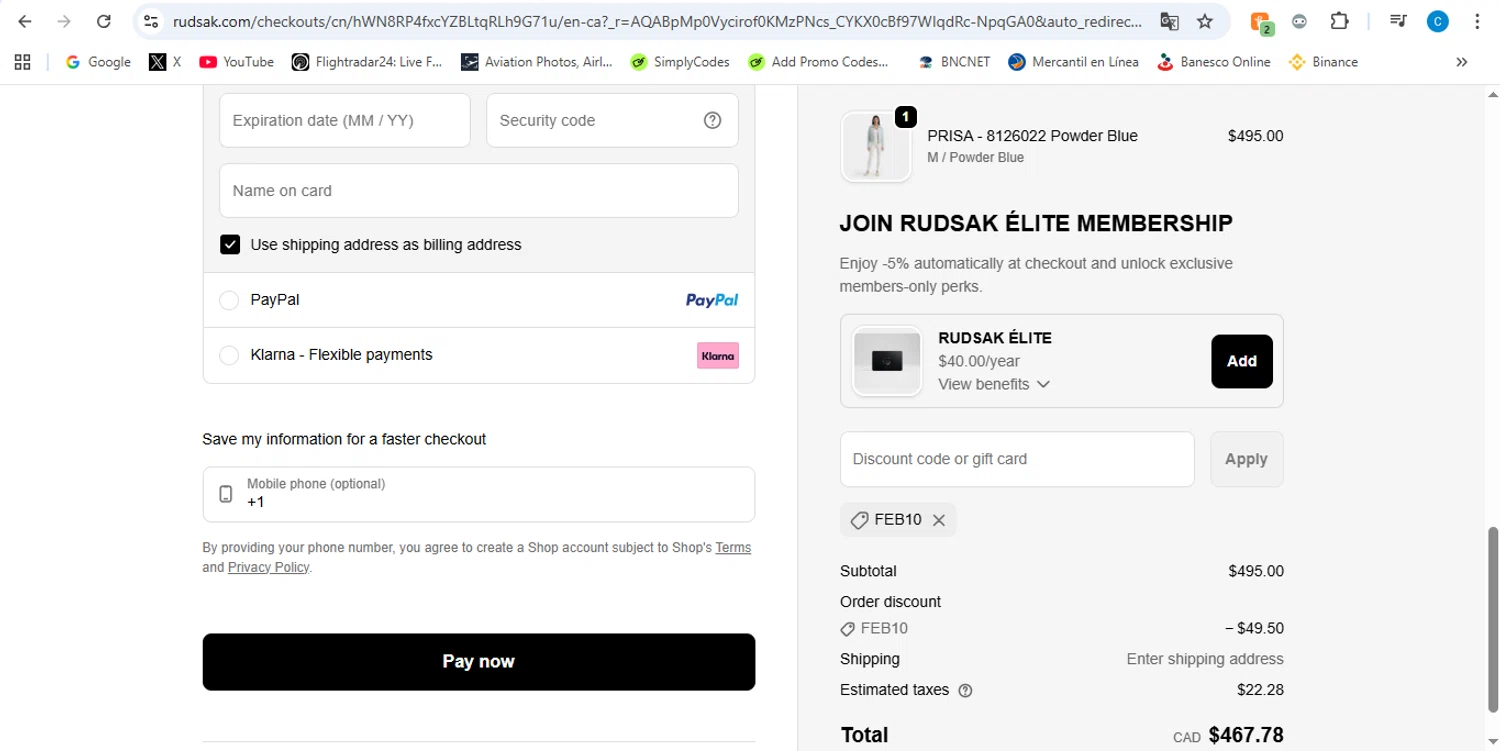Add RUDSAK ÉLITE membership to order
This screenshot has height=751, width=1500.
pyautogui.click(x=1242, y=361)
